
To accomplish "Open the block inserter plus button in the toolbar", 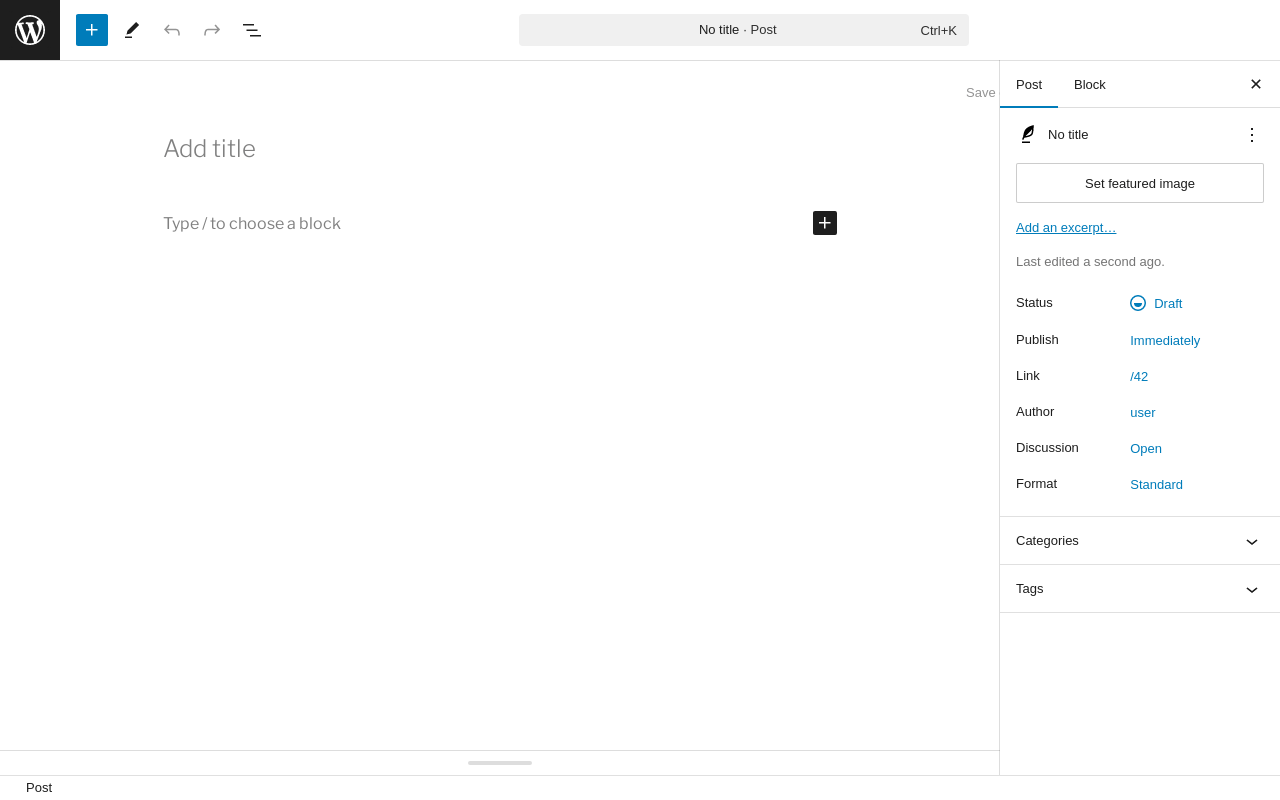I will [92, 30].
